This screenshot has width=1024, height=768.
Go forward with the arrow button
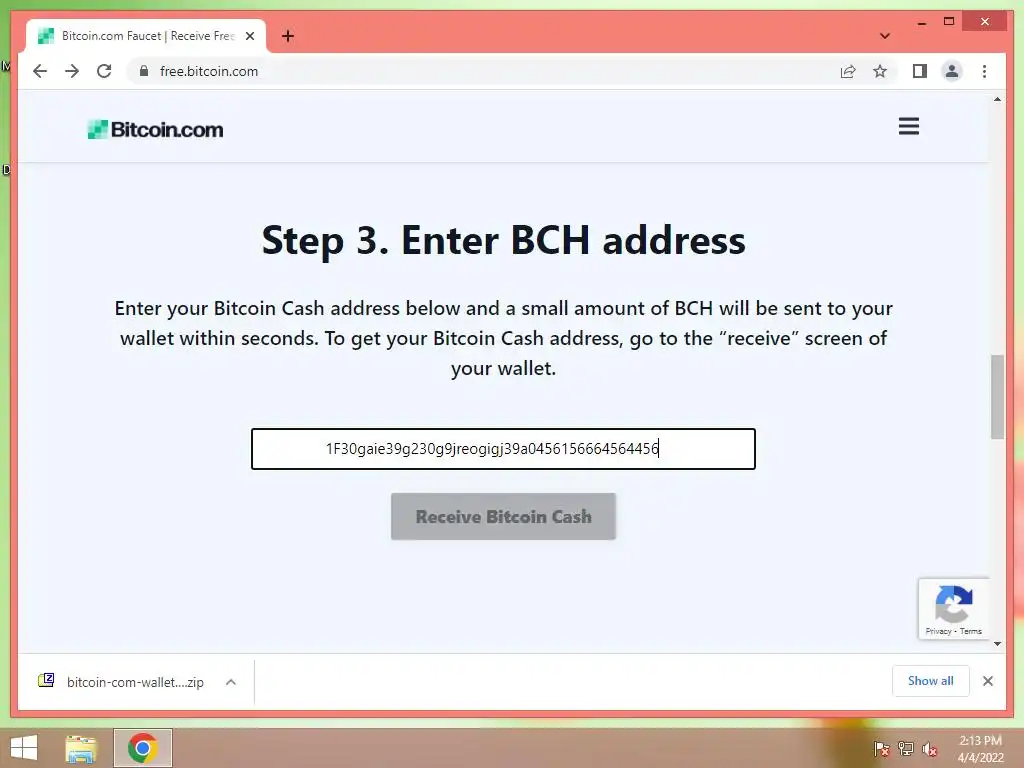click(x=72, y=71)
